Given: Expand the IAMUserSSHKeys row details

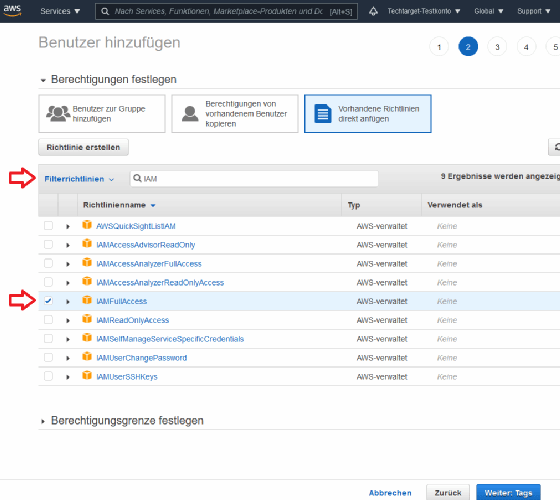Looking at the screenshot, I should (68, 377).
